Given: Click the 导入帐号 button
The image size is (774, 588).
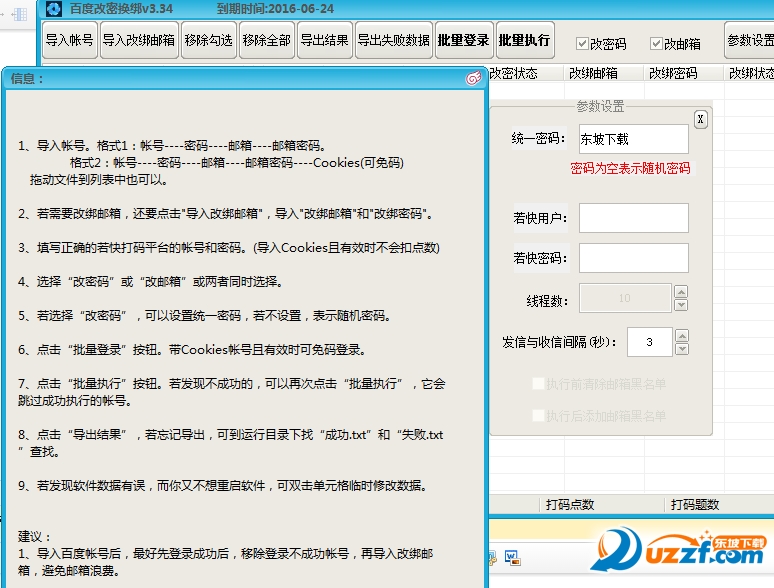Looking at the screenshot, I should [70, 40].
